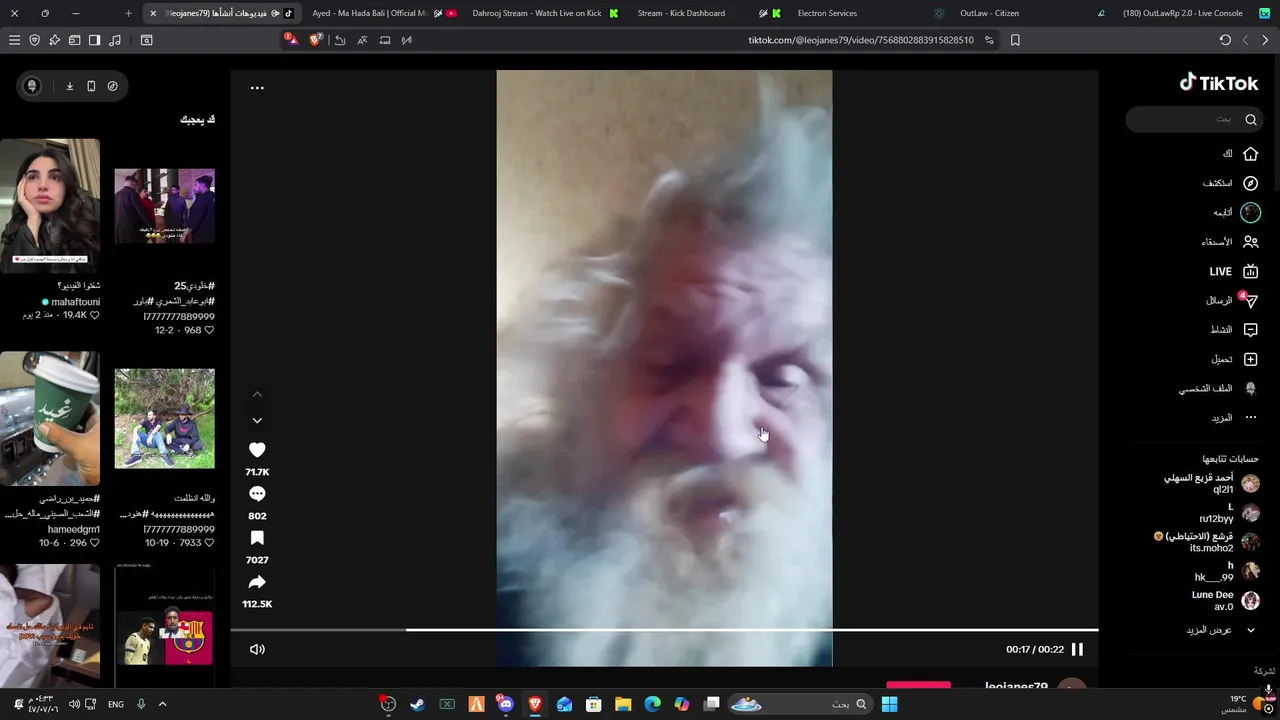Toggle the browser sidebar panel
Image resolution: width=1280 pixels, height=720 pixels.
point(94,40)
